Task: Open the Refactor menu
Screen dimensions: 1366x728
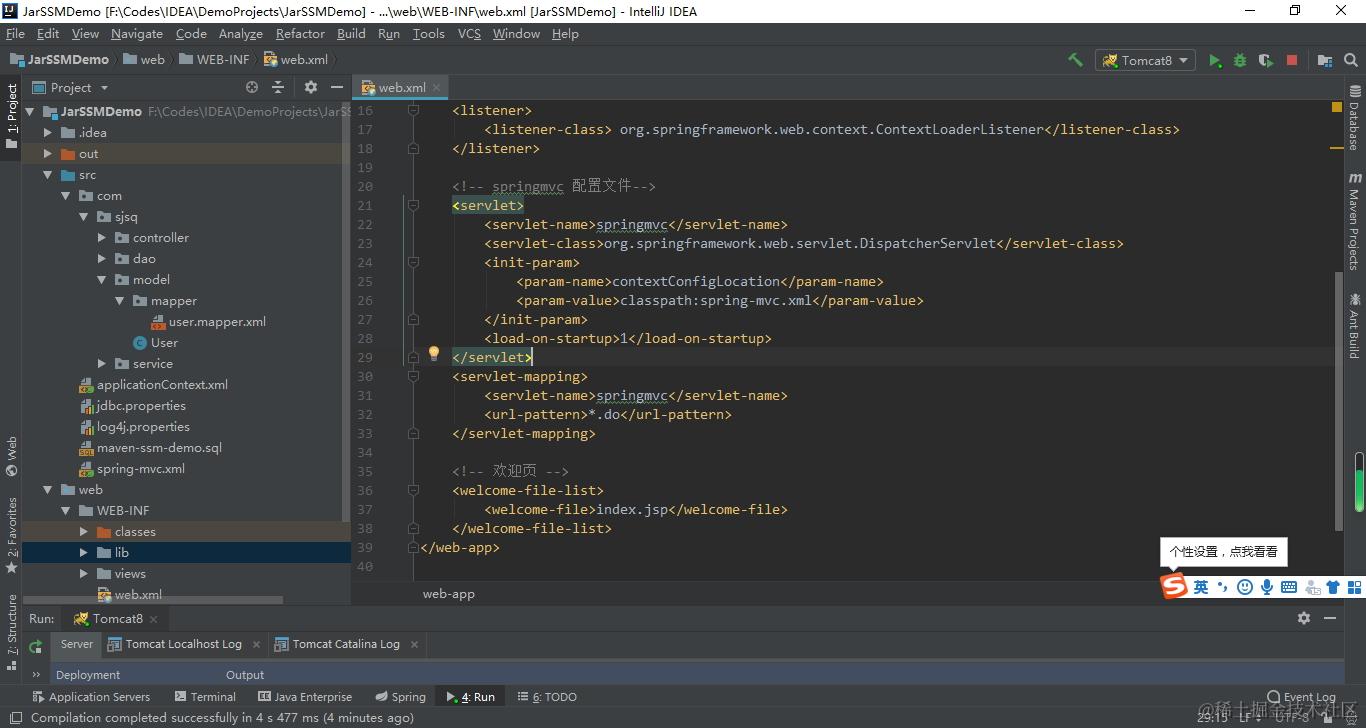Action: (300, 33)
